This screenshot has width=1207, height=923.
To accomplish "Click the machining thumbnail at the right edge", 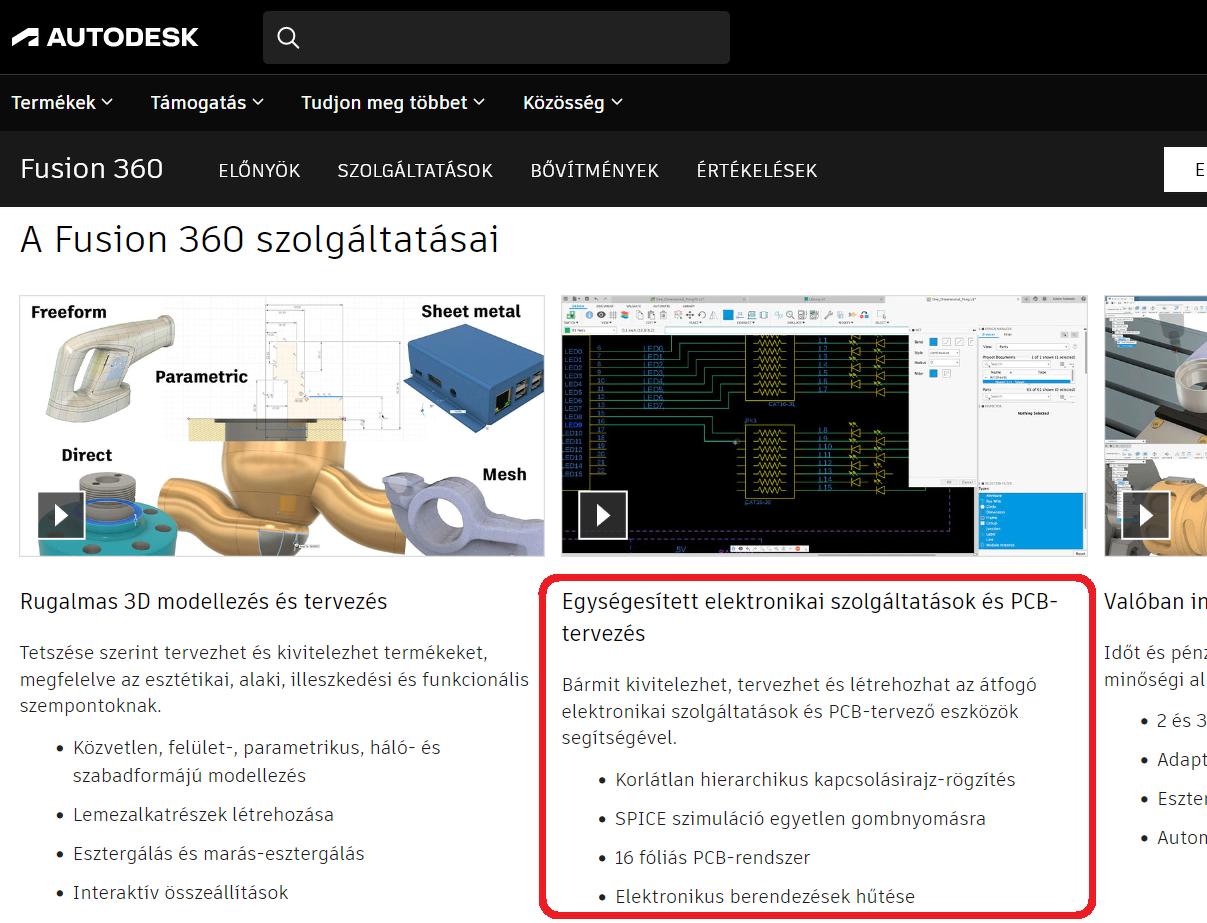I will click(1155, 426).
